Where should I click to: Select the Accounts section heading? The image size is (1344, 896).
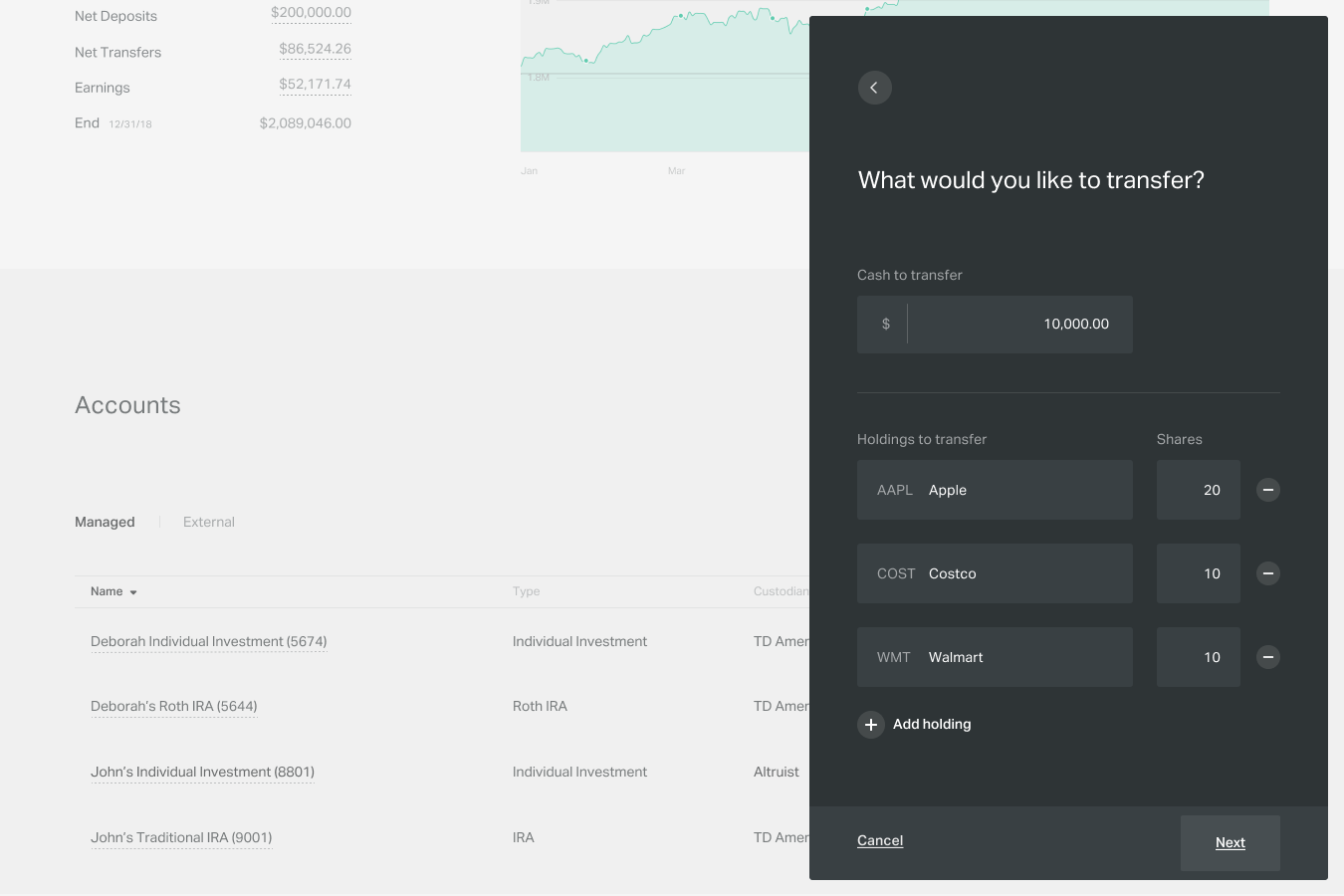click(x=127, y=405)
